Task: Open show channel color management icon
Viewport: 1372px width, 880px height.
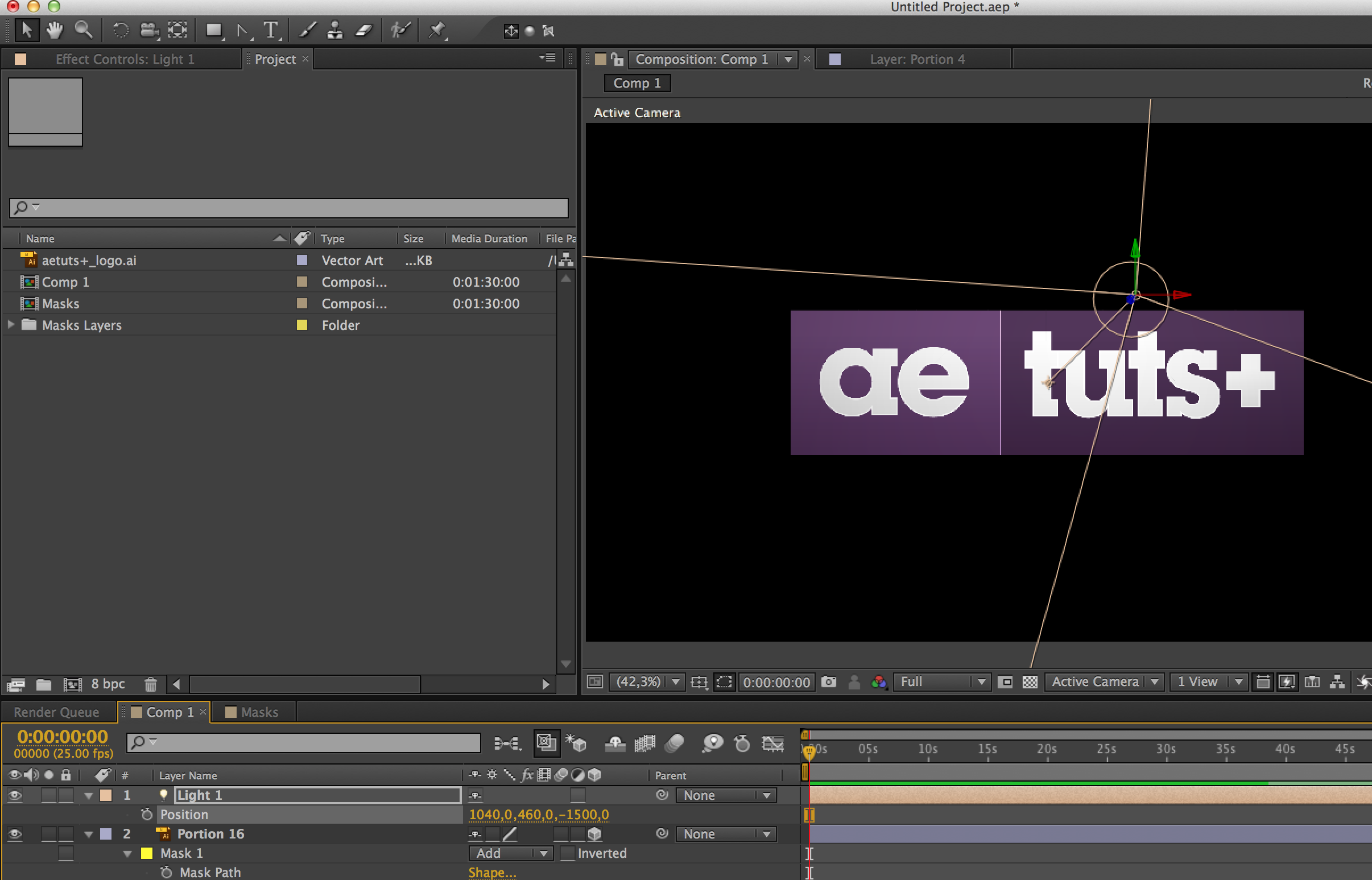Action: pyautogui.click(x=879, y=681)
